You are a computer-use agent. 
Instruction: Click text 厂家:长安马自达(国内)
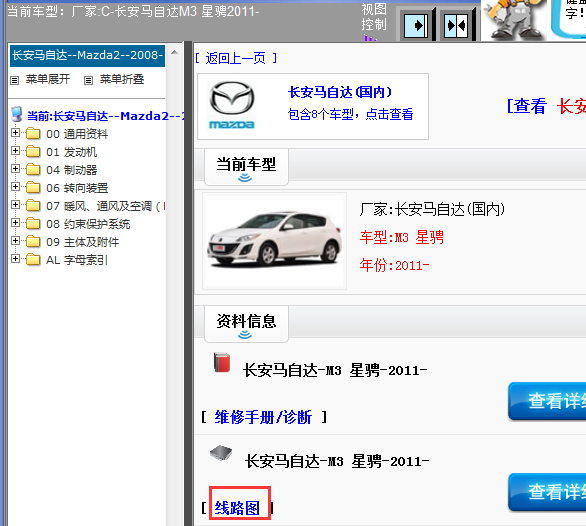click(432, 209)
